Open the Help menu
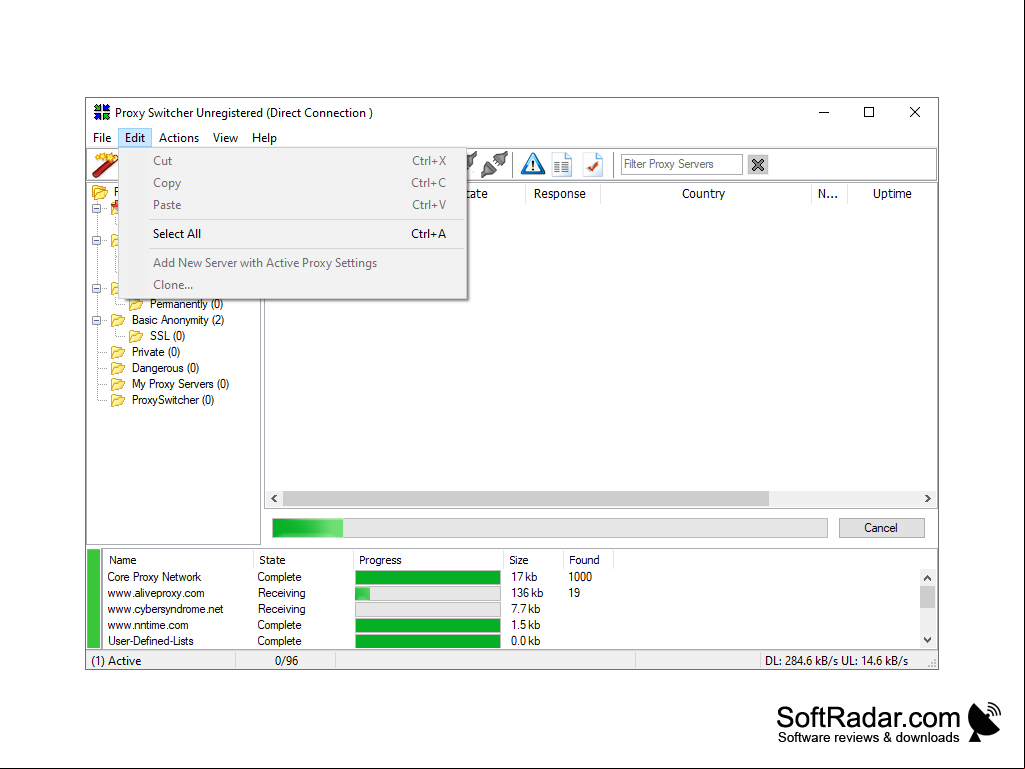Viewport: 1025px width, 769px height. pyautogui.click(x=265, y=138)
